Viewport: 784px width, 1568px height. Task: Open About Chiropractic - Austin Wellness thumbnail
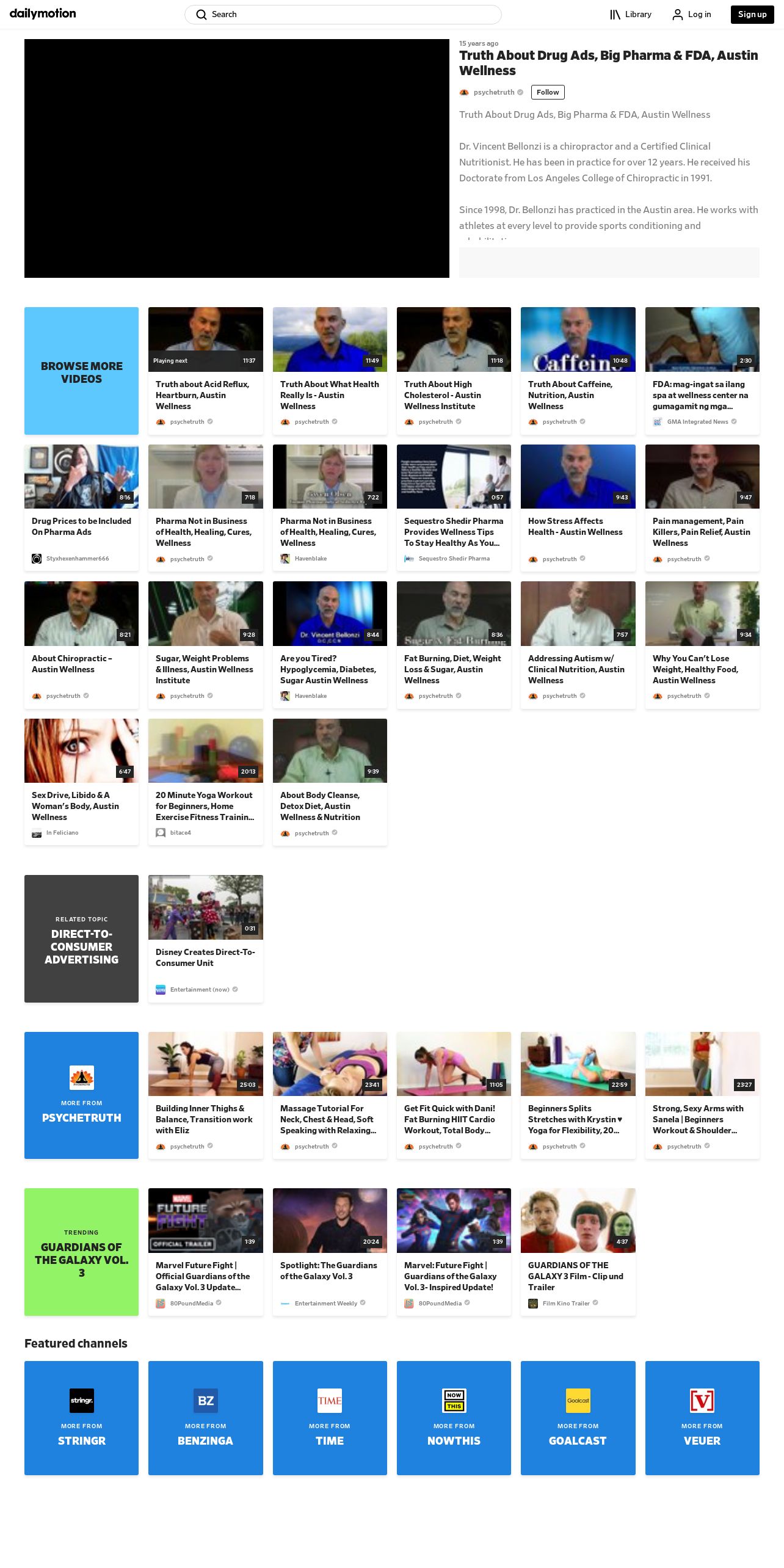tap(82, 614)
